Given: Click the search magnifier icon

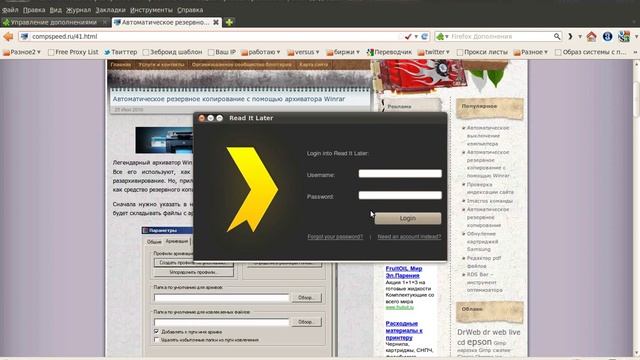Looking at the screenshot, I should tap(557, 37).
